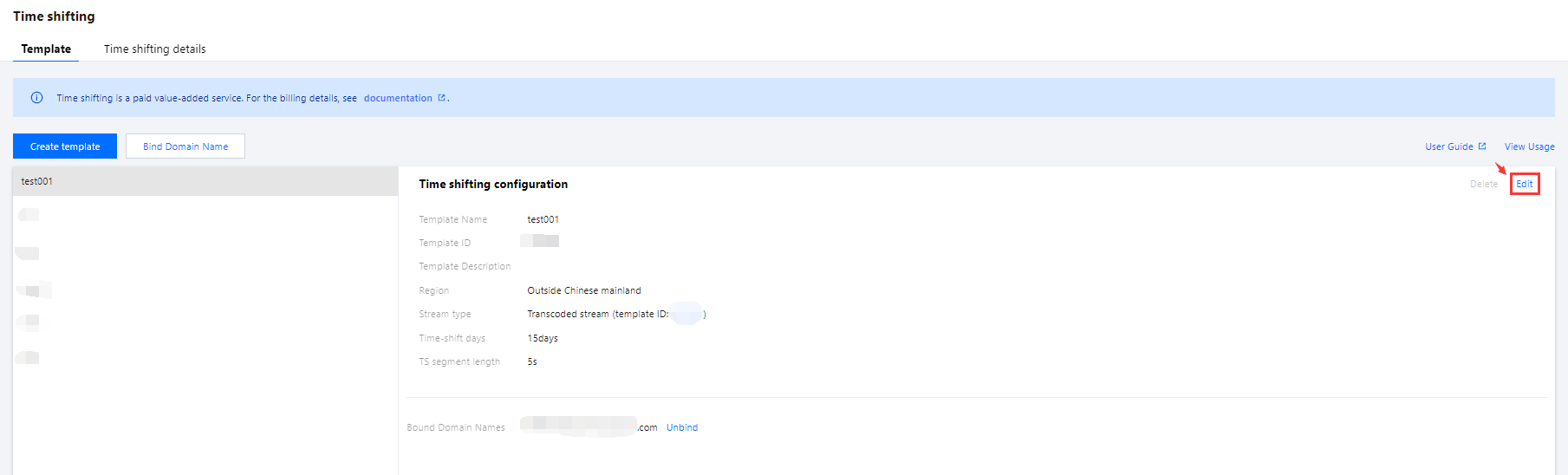This screenshot has height=475, width=1568.
Task: Unbind the bound domain name
Action: click(x=682, y=427)
